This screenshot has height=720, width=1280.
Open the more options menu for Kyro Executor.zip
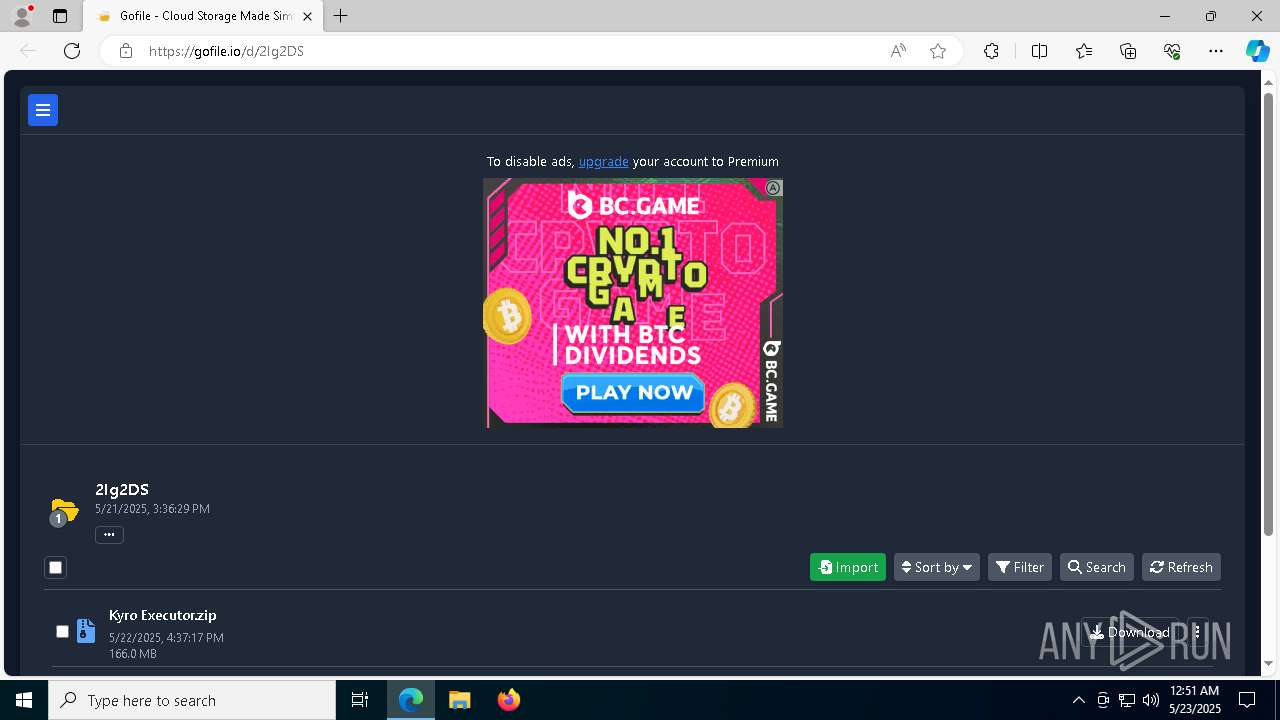[1197, 632]
